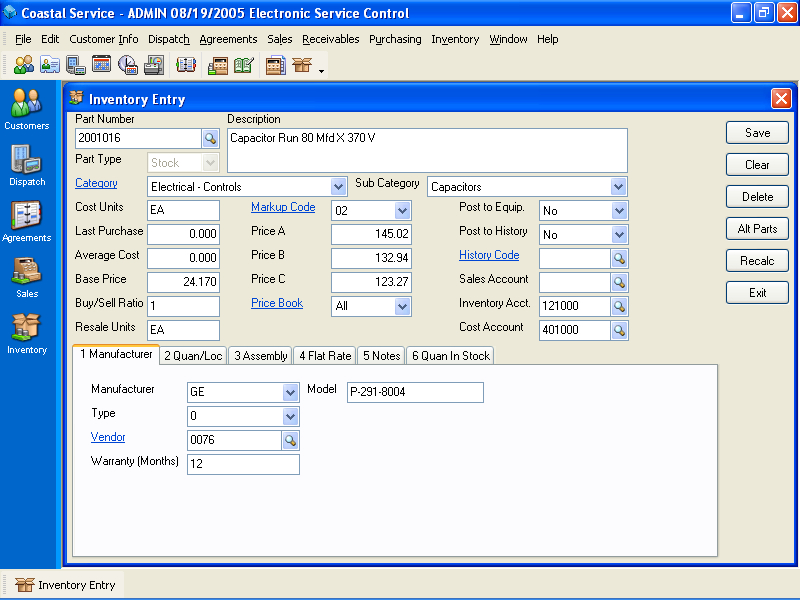Viewport: 800px width, 600px height.
Task: Look up Cost Account with magnifier icon
Action: tap(619, 331)
